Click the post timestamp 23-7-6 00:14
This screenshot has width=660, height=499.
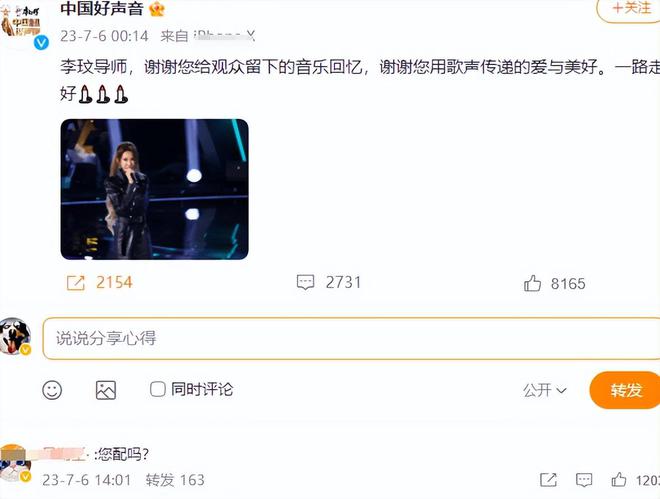pos(104,36)
